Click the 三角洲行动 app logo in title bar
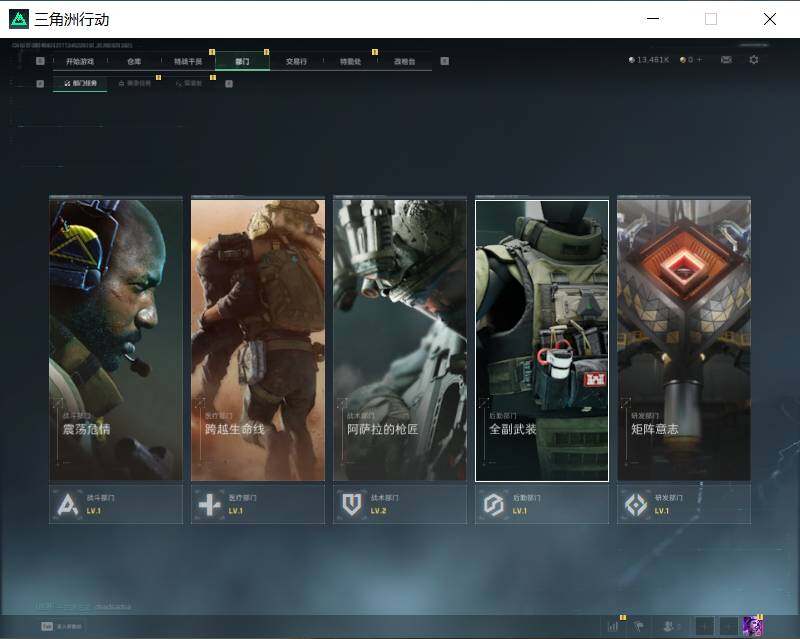The height and width of the screenshot is (639, 800). 19,19
